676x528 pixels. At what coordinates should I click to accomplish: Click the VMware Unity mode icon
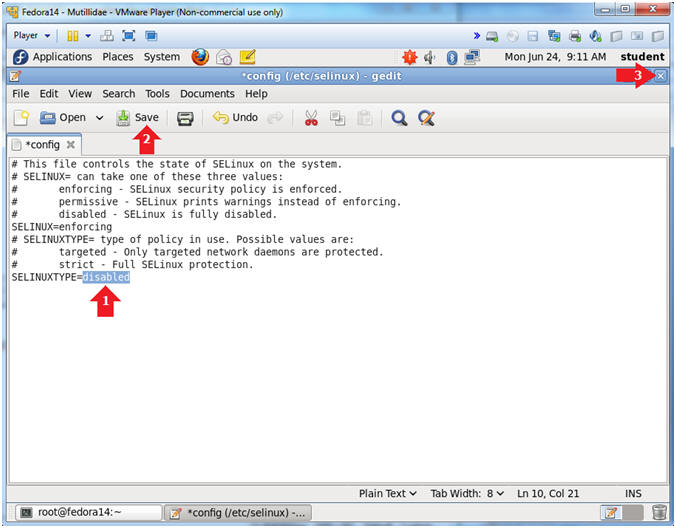point(151,36)
